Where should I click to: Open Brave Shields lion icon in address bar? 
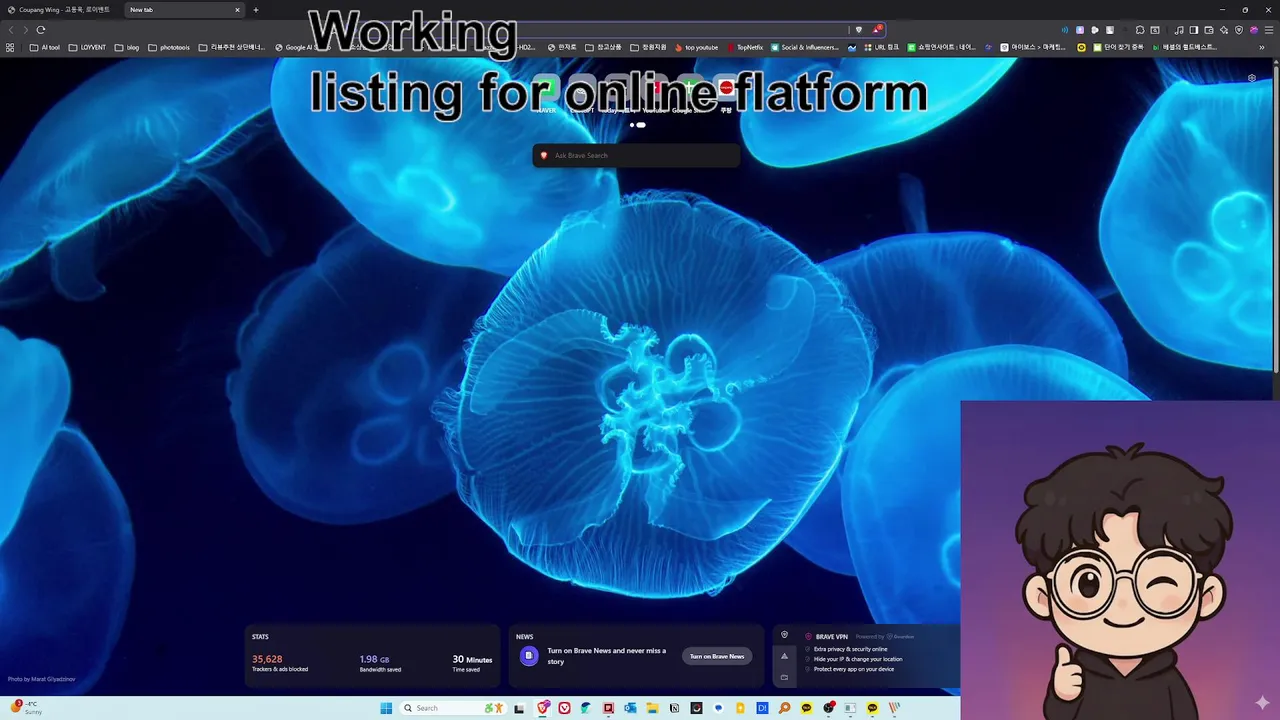(x=859, y=30)
